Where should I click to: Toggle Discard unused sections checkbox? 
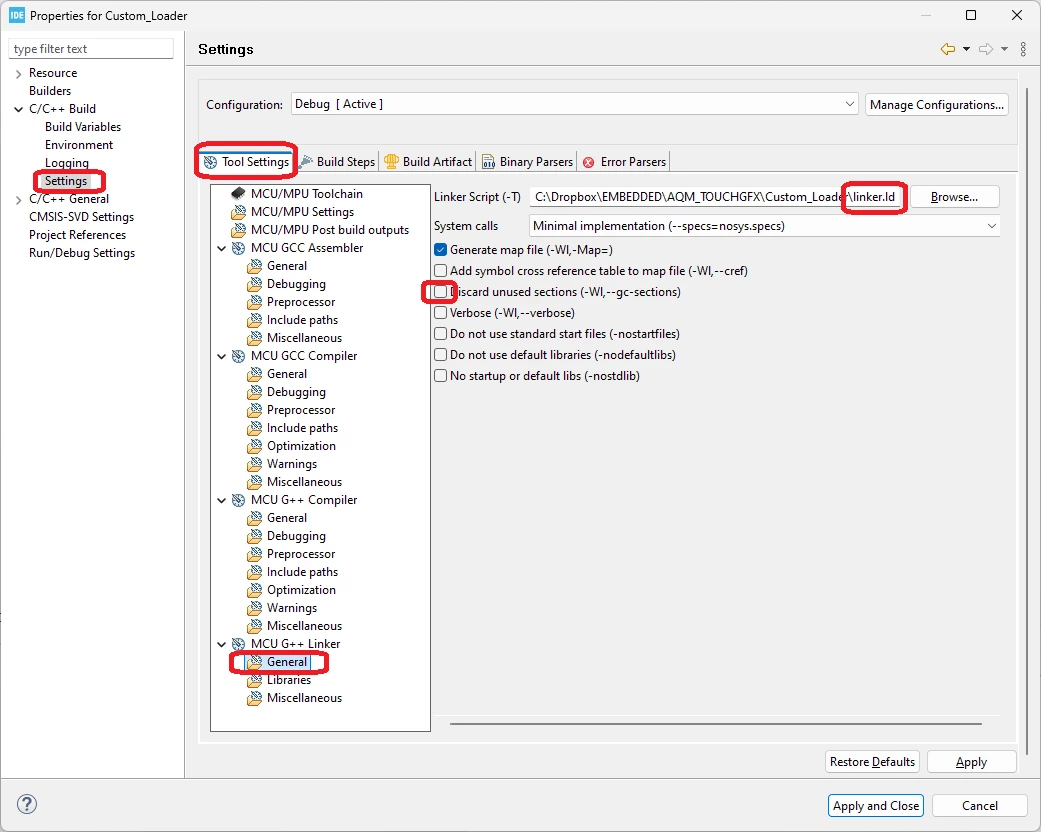point(440,291)
